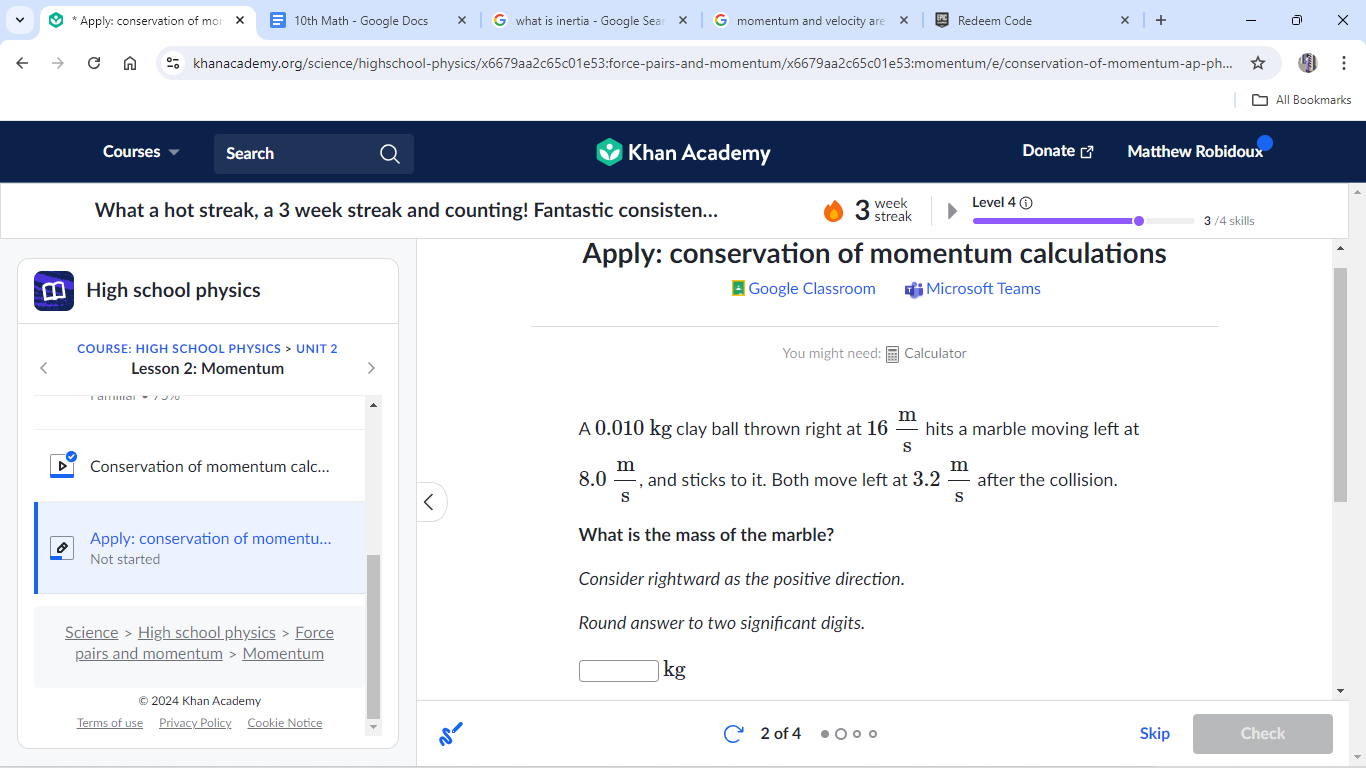Share to Google Classroom link

pos(804,289)
